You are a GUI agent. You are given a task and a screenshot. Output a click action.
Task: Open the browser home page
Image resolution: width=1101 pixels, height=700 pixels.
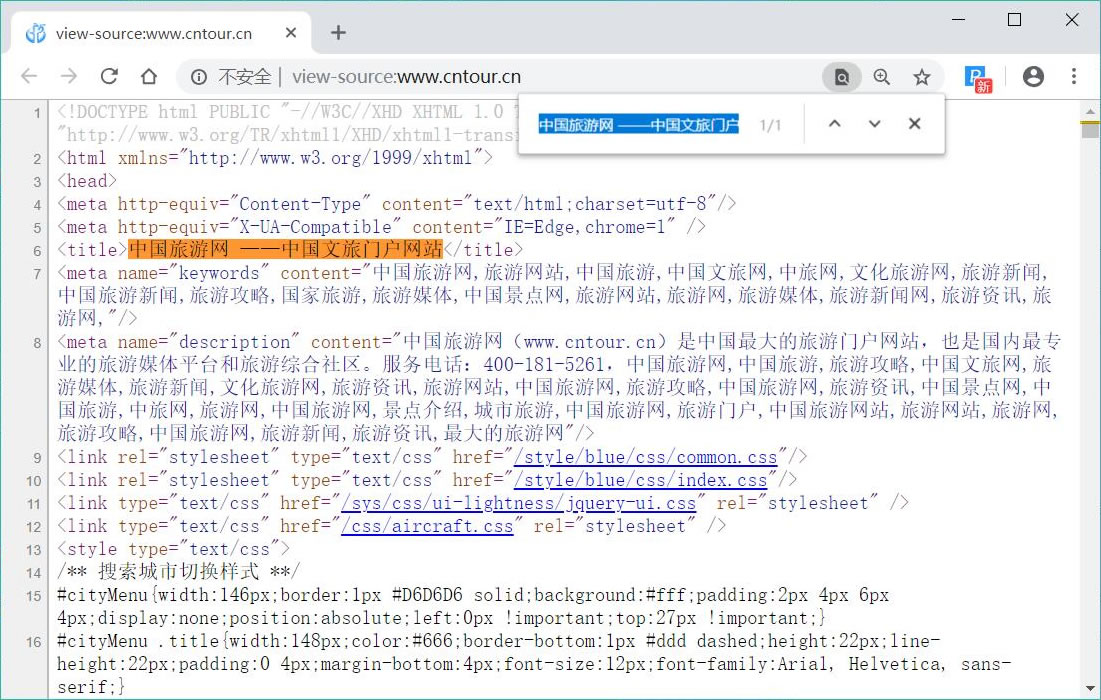[149, 76]
